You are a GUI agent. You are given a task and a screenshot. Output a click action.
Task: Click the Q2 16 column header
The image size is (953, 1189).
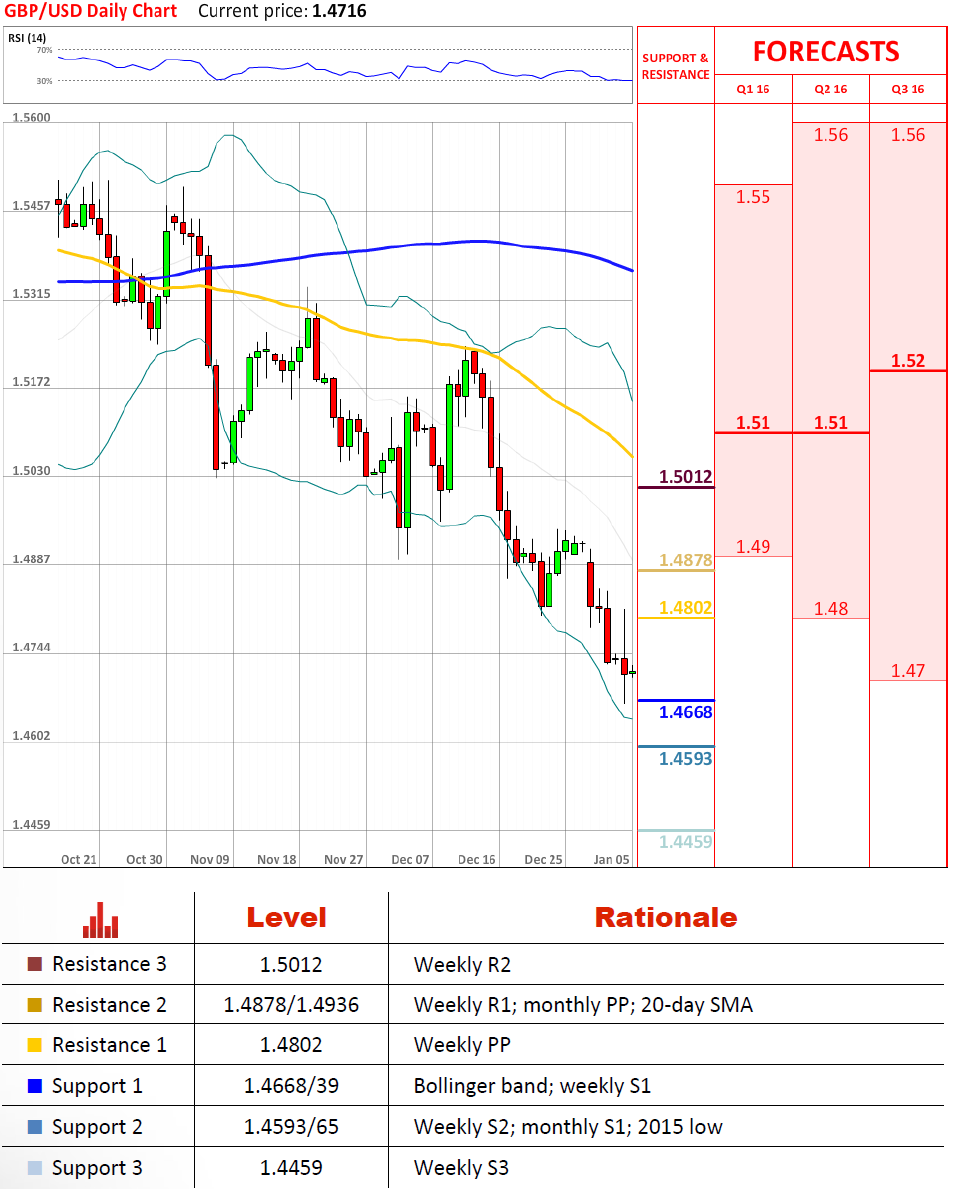click(831, 89)
